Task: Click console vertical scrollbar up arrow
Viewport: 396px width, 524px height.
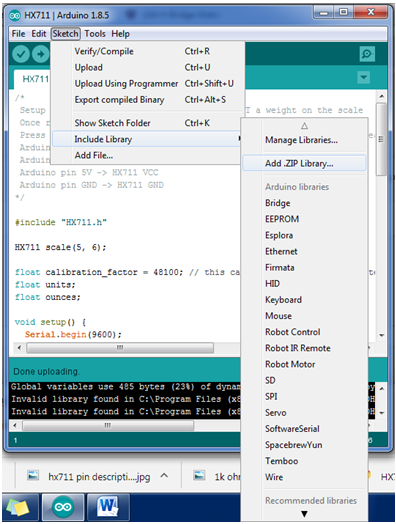Action: click(382, 389)
